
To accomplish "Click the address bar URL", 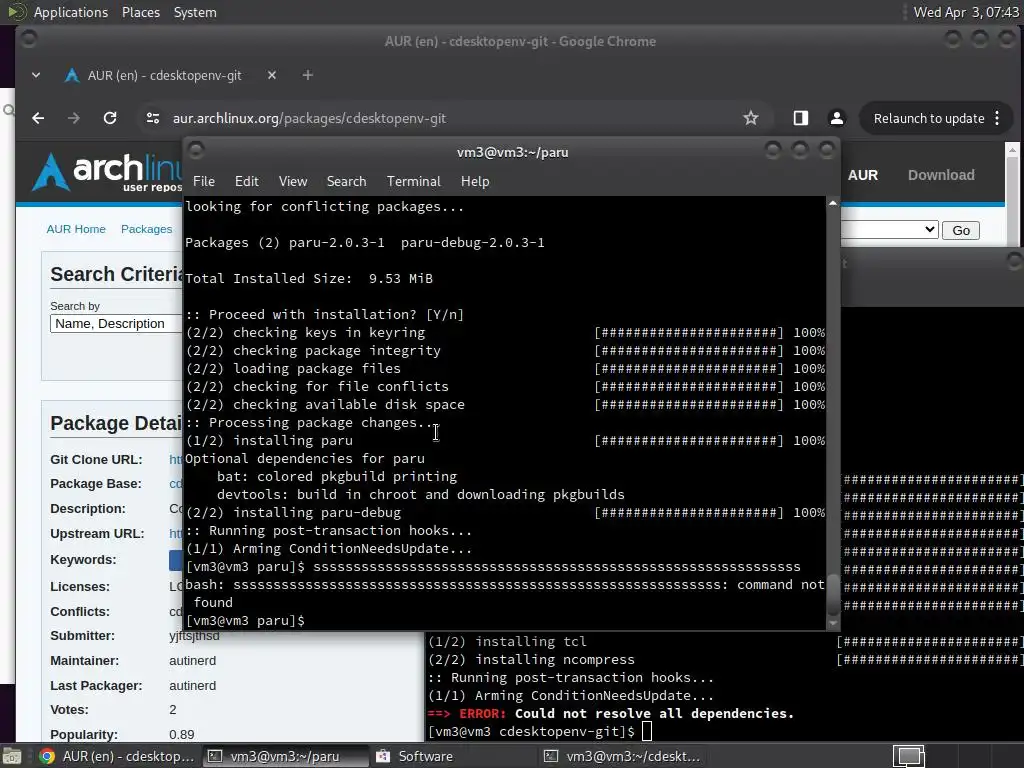I will pos(309,118).
